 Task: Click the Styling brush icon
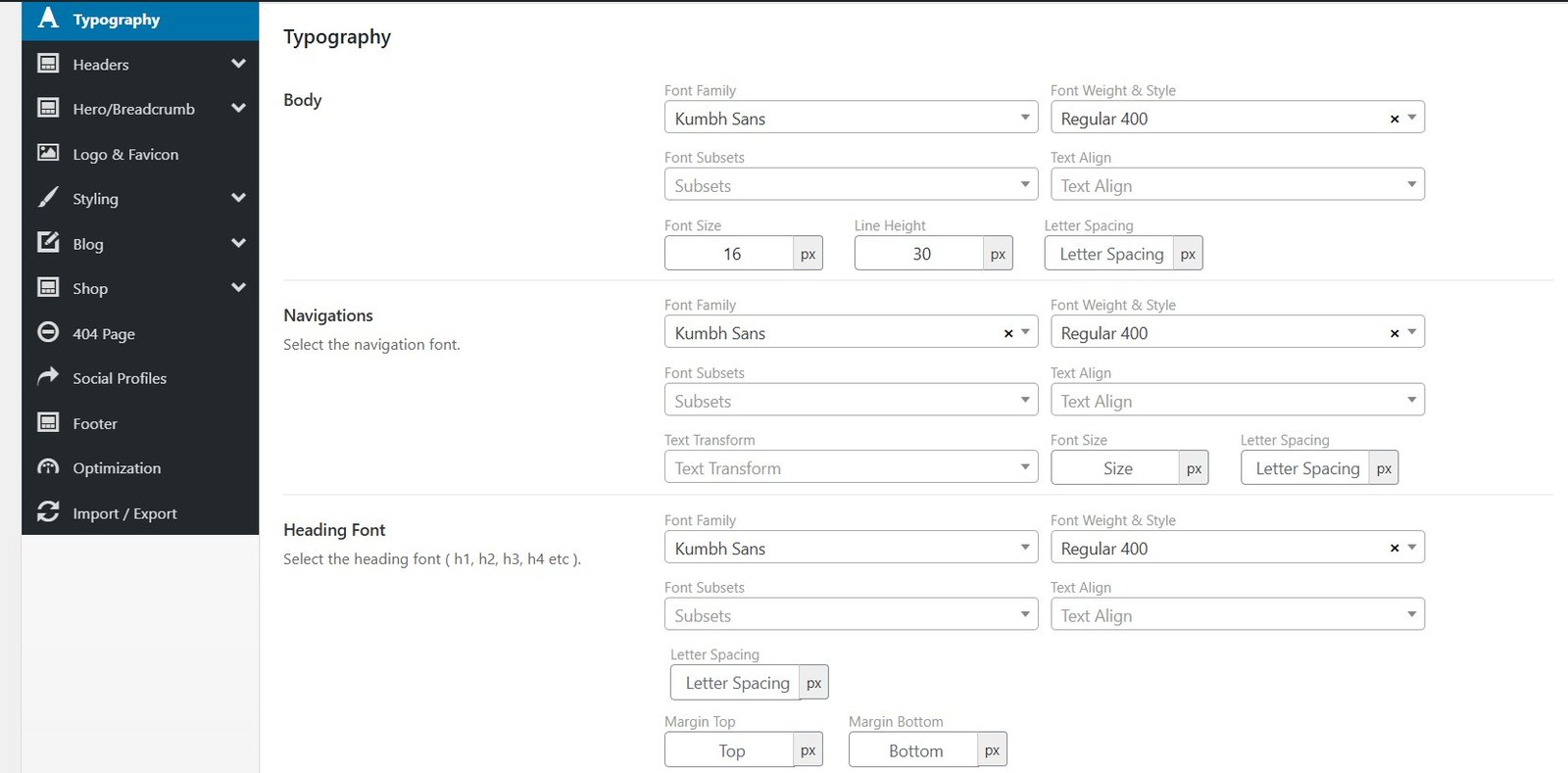48,198
